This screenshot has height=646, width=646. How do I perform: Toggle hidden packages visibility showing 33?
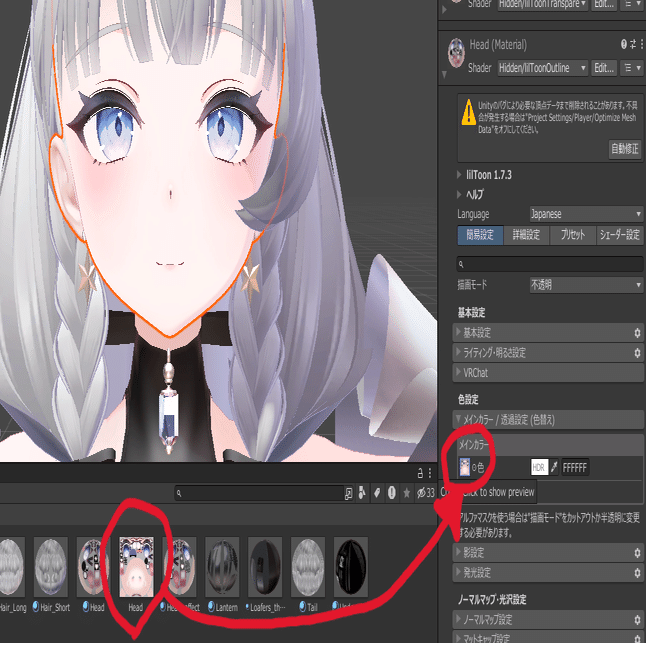click(x=426, y=493)
